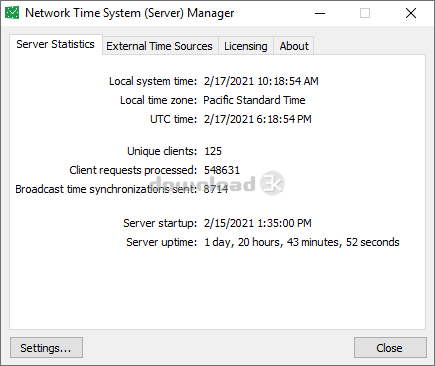435x366 pixels.
Task: Click the Close button at bottom right
Action: (x=390, y=348)
